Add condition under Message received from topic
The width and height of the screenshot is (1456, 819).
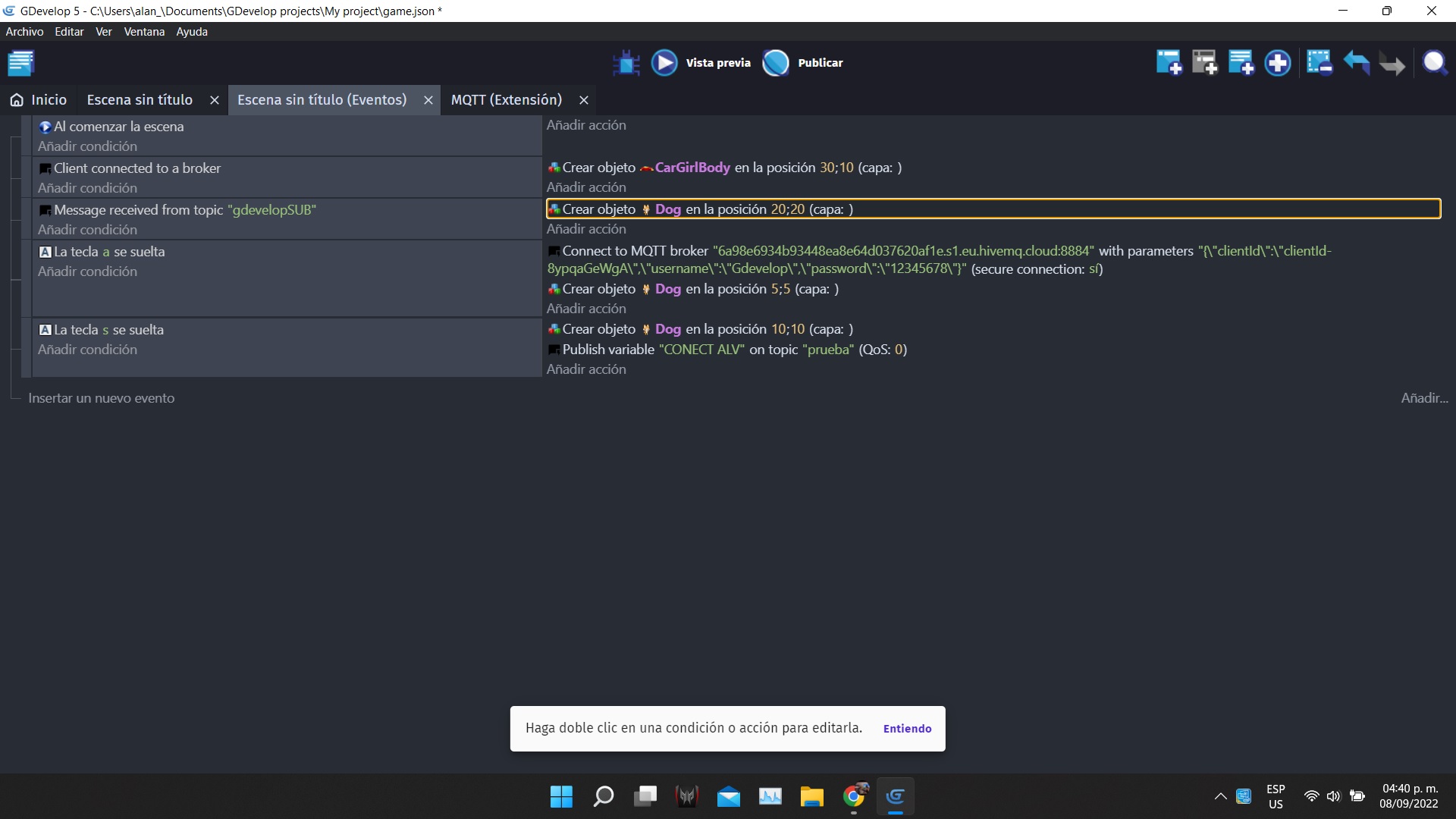tap(88, 230)
